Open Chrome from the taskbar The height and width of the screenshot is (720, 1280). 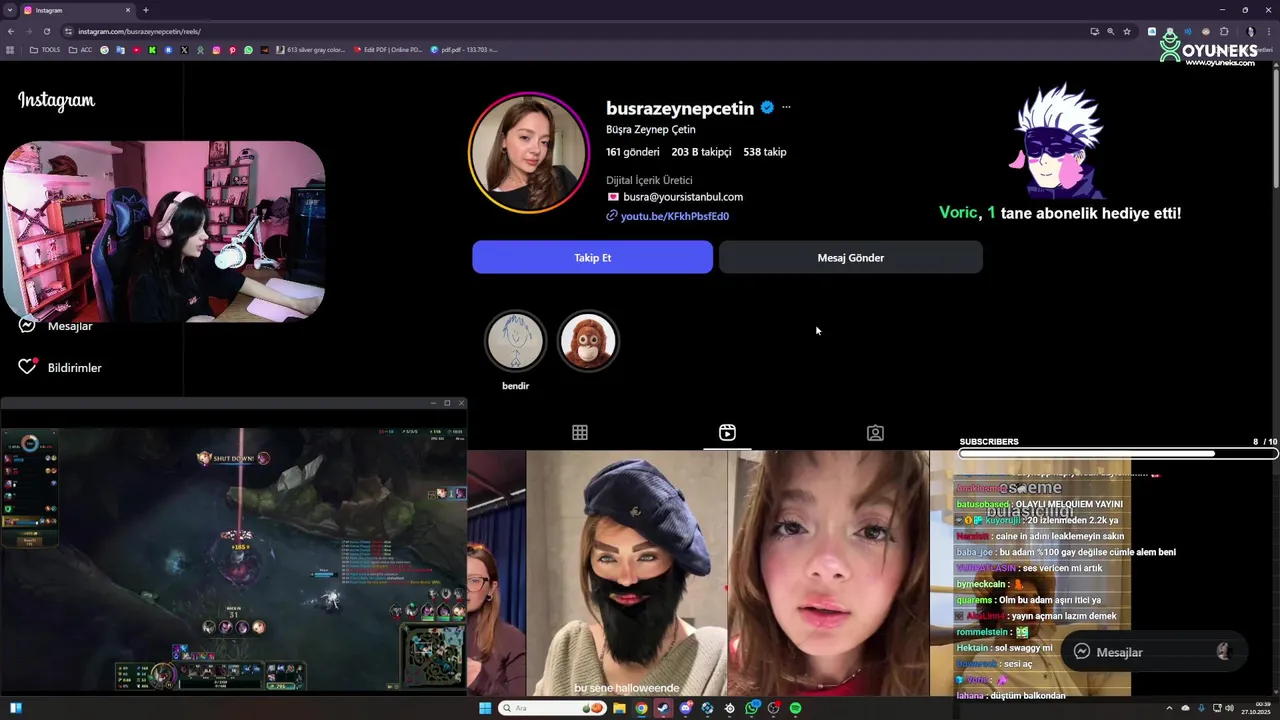point(641,708)
